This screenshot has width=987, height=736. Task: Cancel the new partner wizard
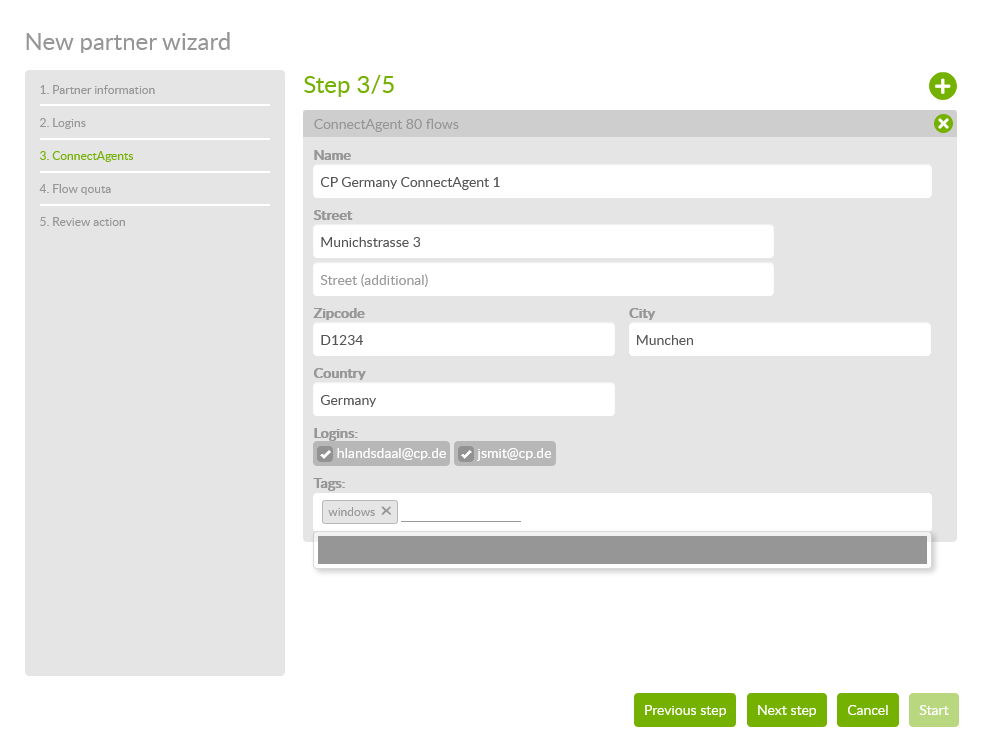(x=867, y=710)
